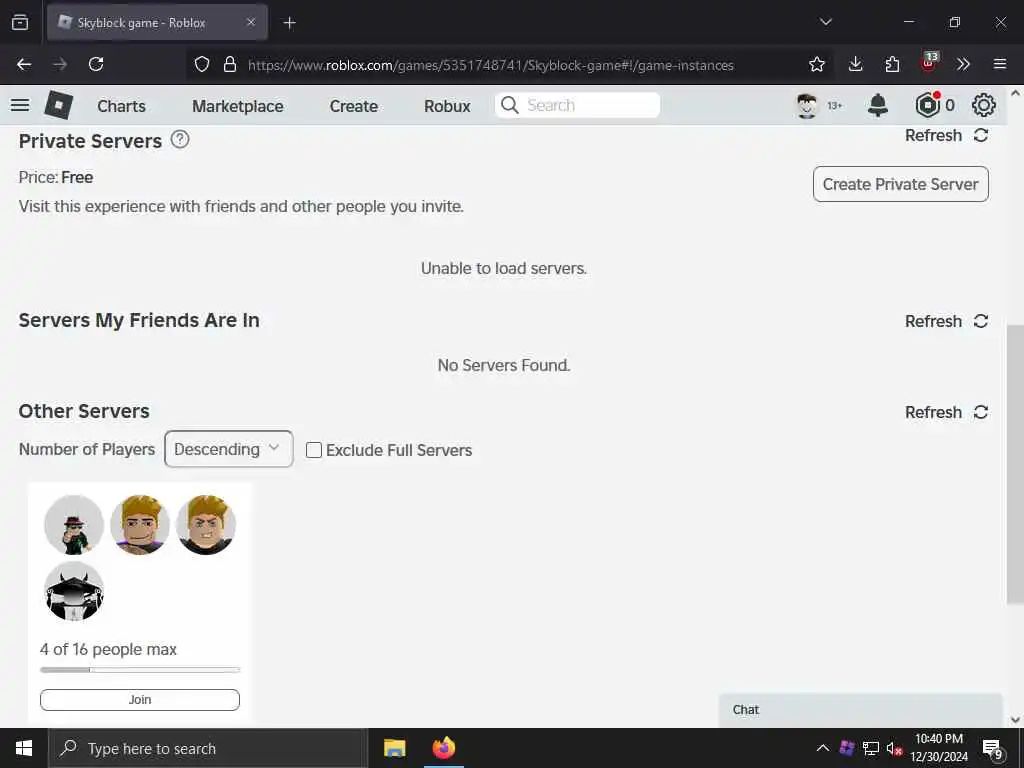
Task: View site security lock information
Action: (229, 65)
